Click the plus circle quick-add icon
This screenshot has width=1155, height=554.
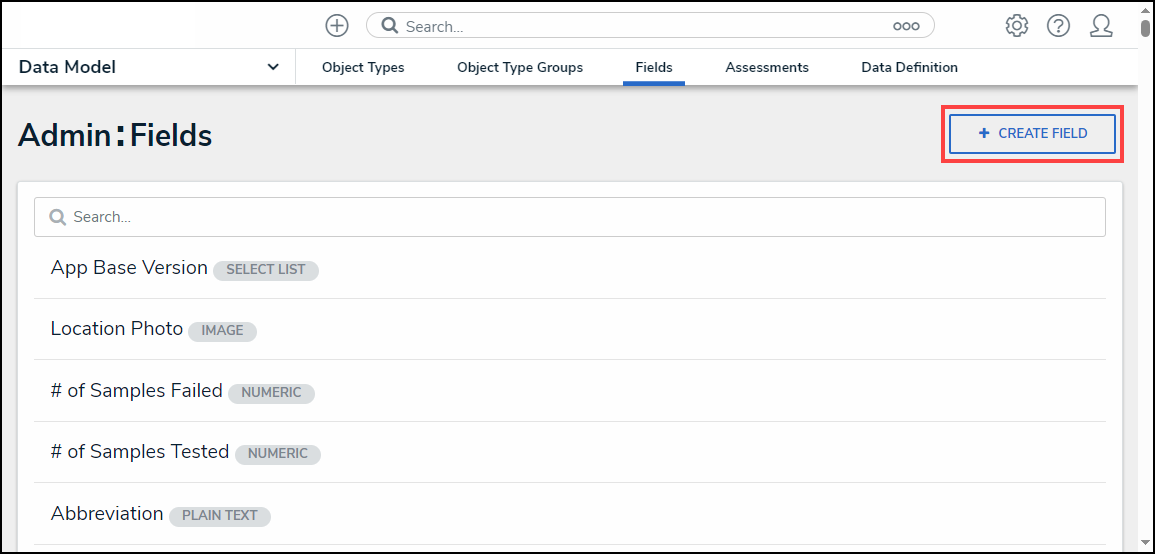tap(337, 26)
